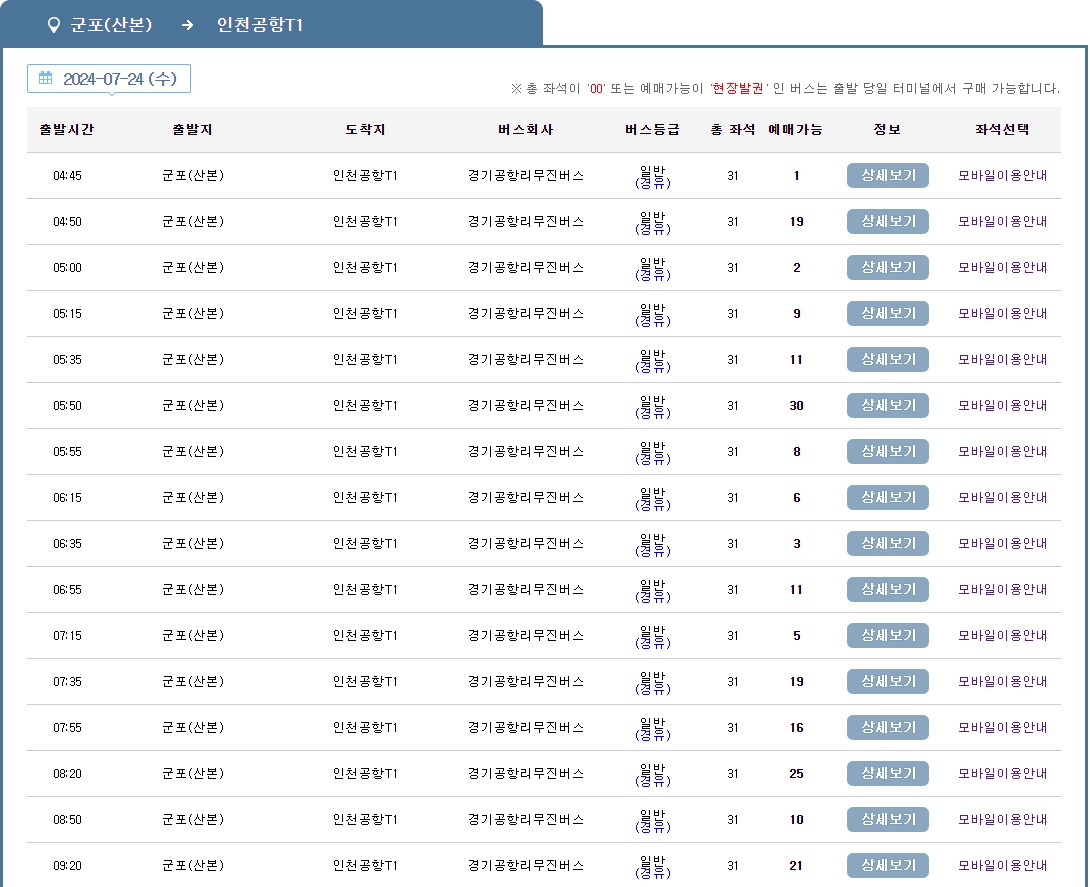Viewport: 1090px width, 887px height.
Task: Click the 예매가능 column header
Action: [795, 129]
